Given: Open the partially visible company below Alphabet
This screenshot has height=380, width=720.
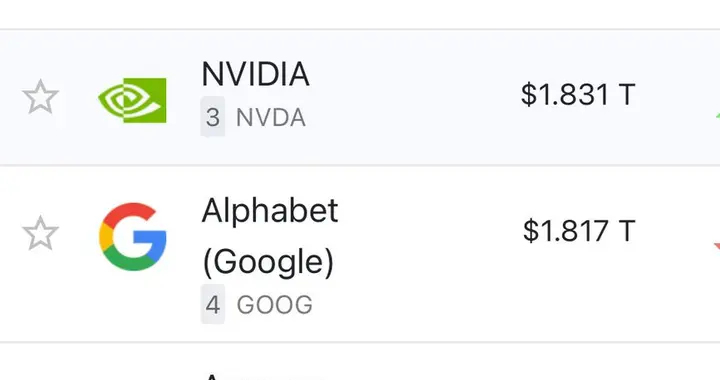Looking at the screenshot, I should coord(264,376).
